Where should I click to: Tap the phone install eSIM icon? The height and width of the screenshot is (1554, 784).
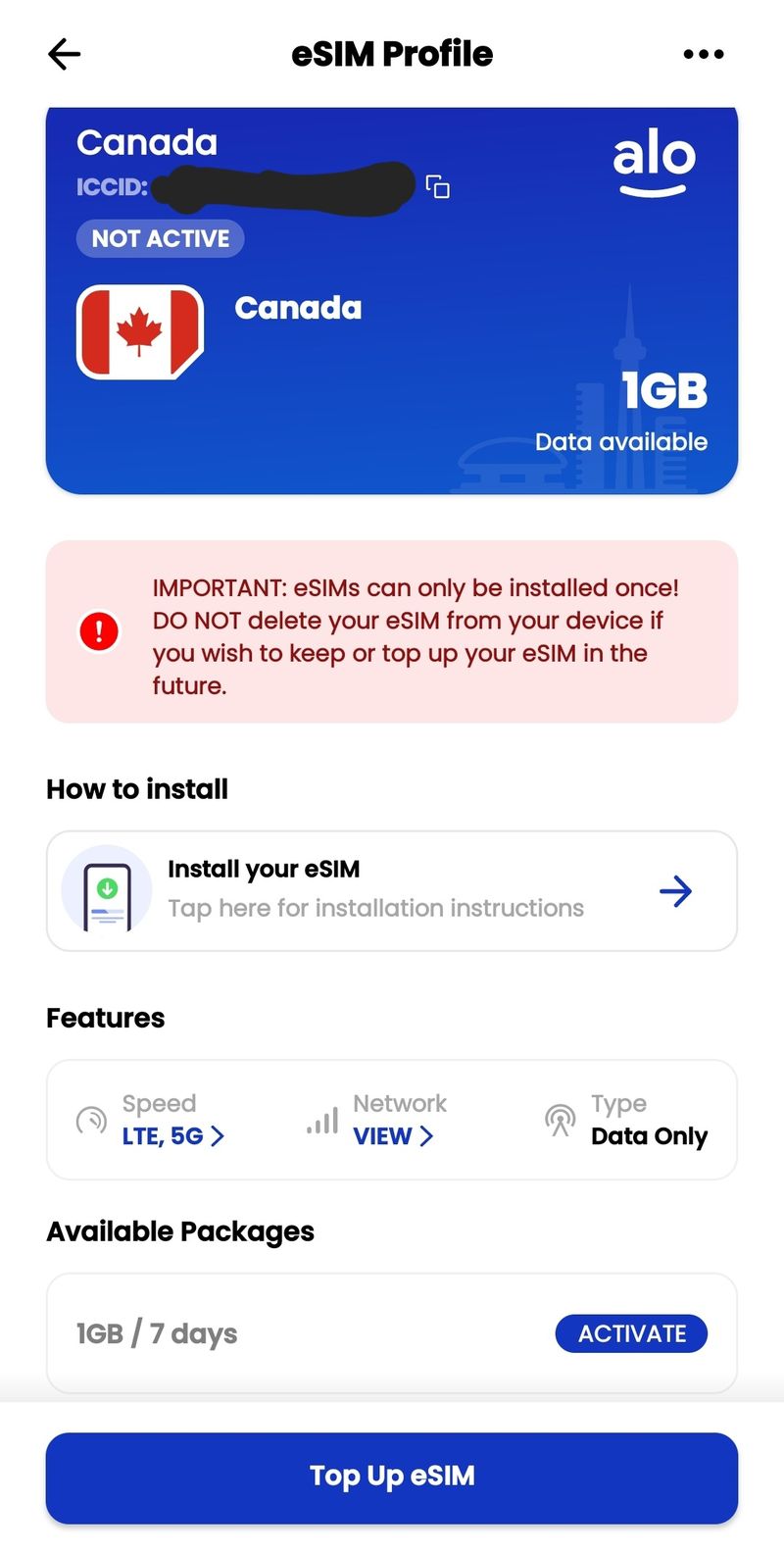(x=107, y=891)
